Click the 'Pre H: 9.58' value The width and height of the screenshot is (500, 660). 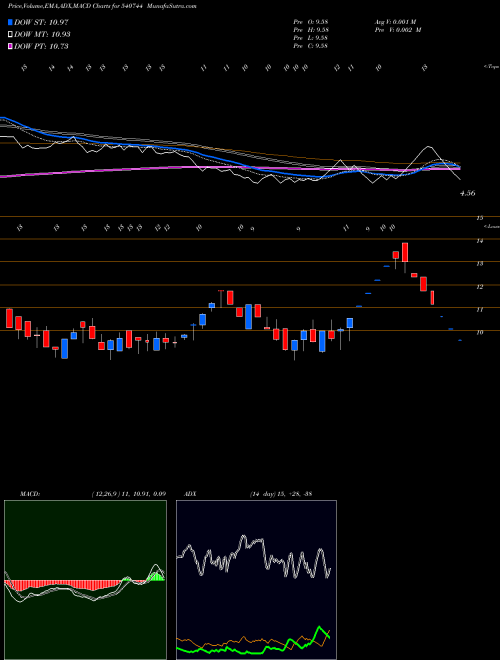311,30
